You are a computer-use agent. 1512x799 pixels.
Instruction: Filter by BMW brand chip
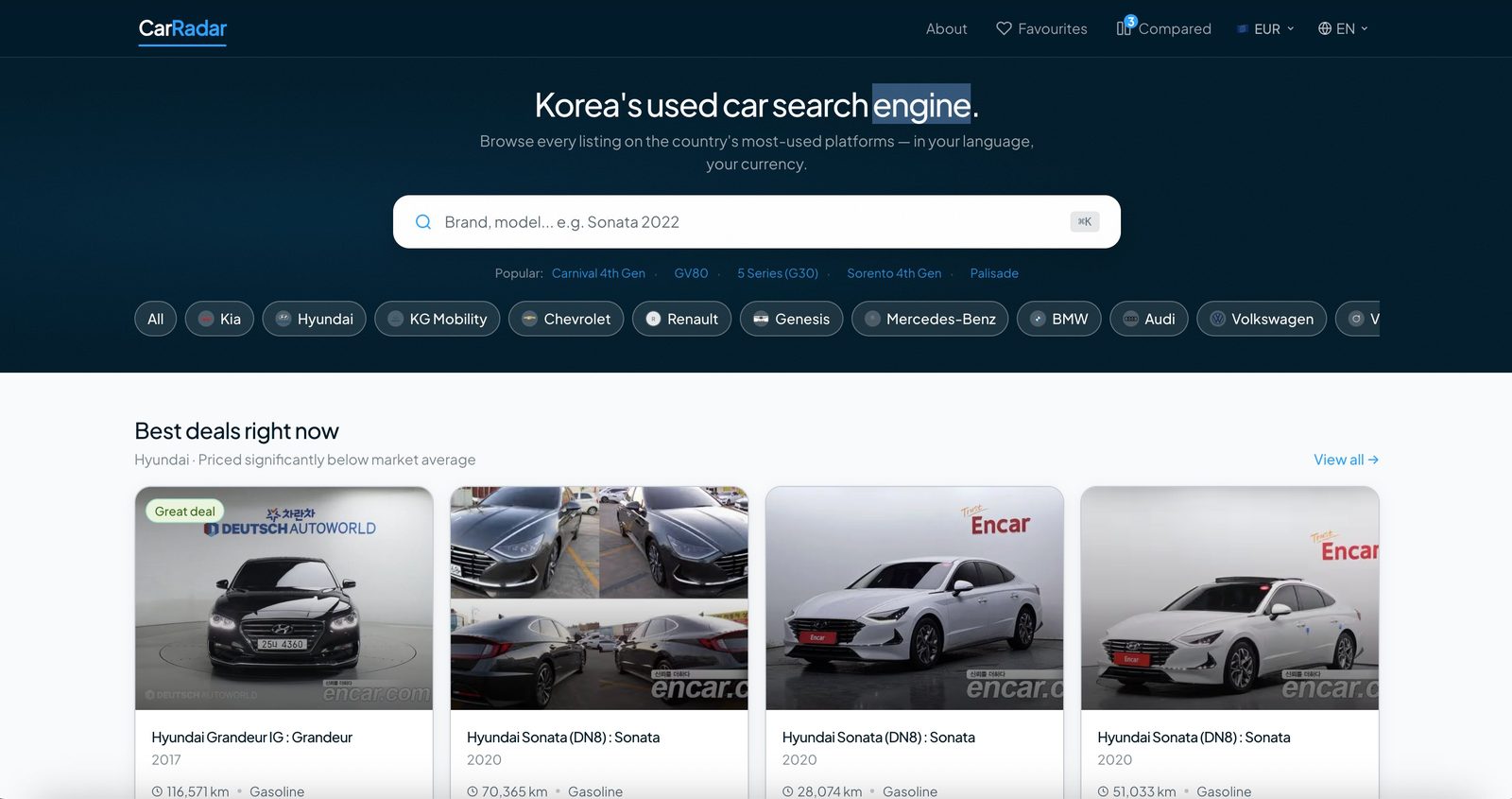tap(1058, 319)
